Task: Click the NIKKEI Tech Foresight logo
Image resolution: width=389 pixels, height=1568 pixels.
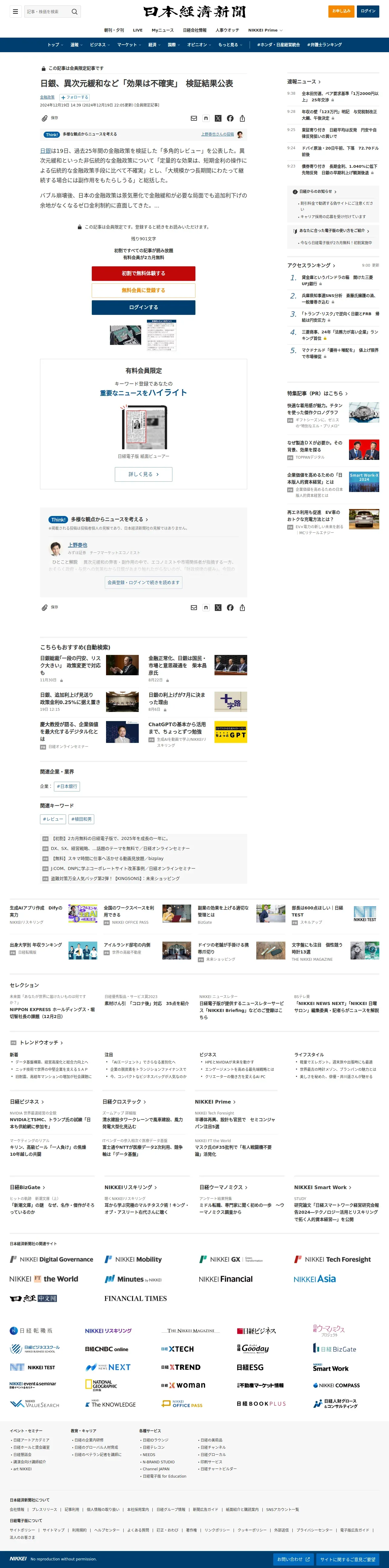Action: click(332, 1259)
